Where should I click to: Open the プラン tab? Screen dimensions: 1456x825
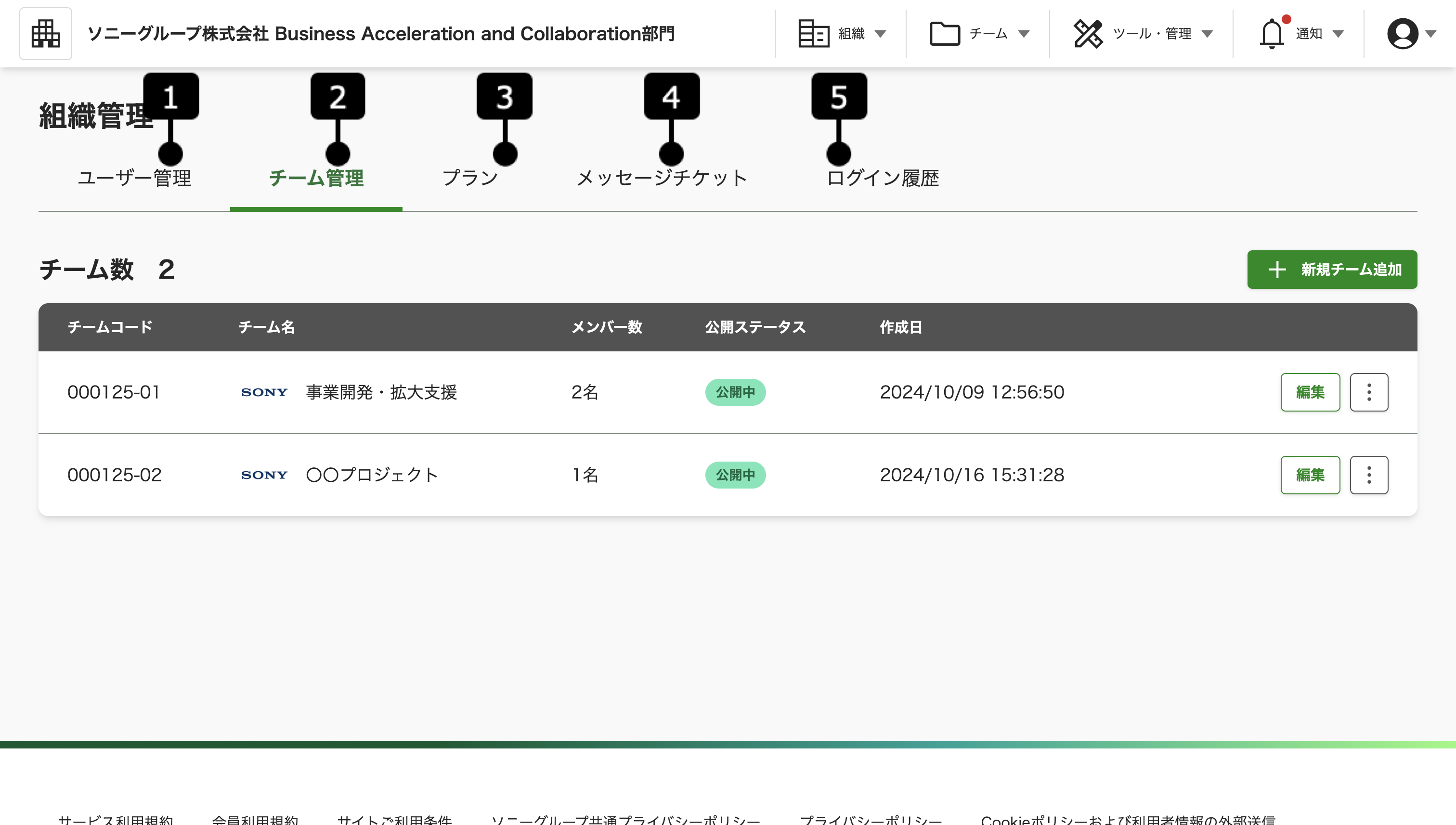[470, 178]
